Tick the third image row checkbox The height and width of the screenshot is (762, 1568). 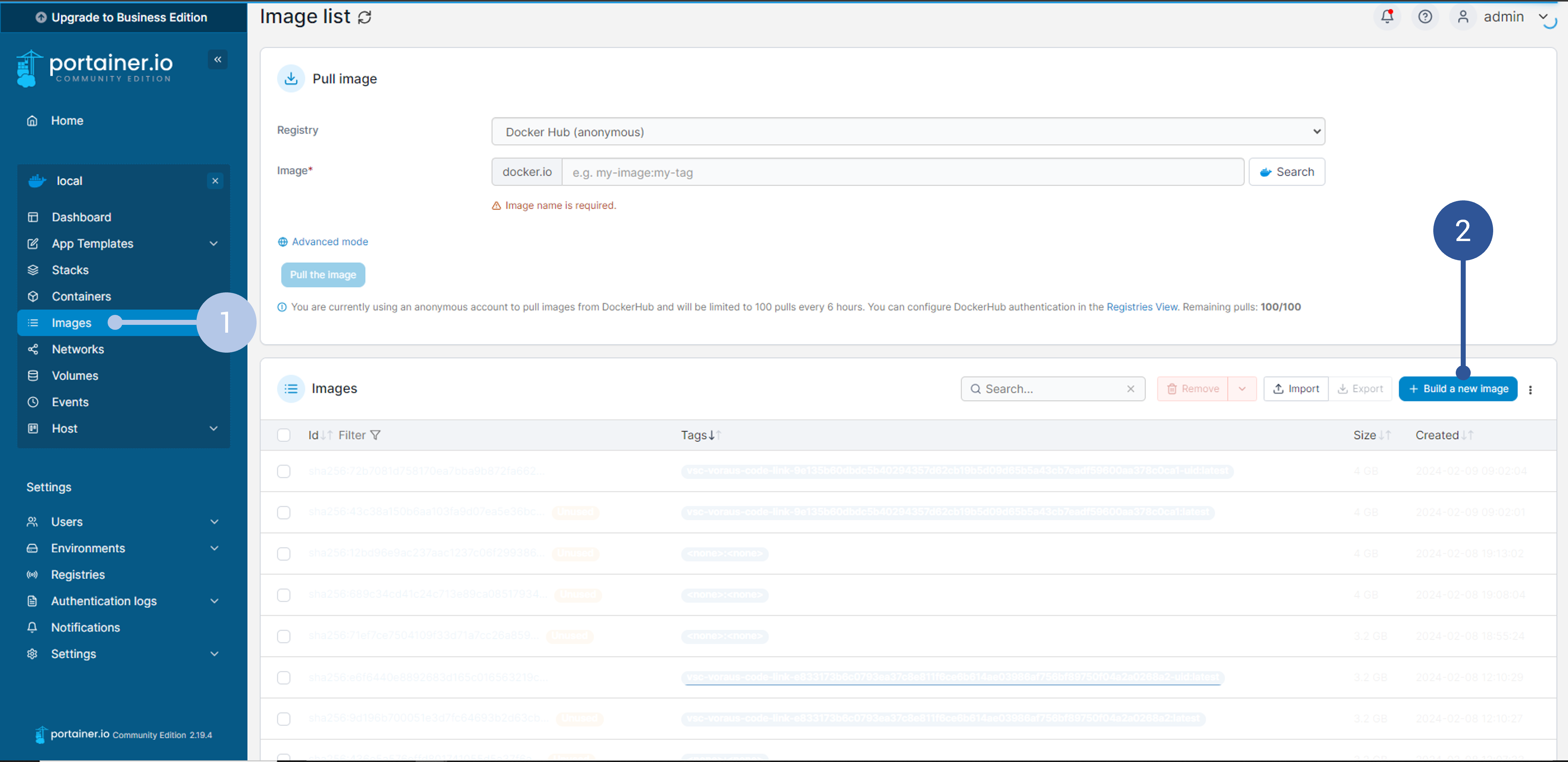(284, 554)
